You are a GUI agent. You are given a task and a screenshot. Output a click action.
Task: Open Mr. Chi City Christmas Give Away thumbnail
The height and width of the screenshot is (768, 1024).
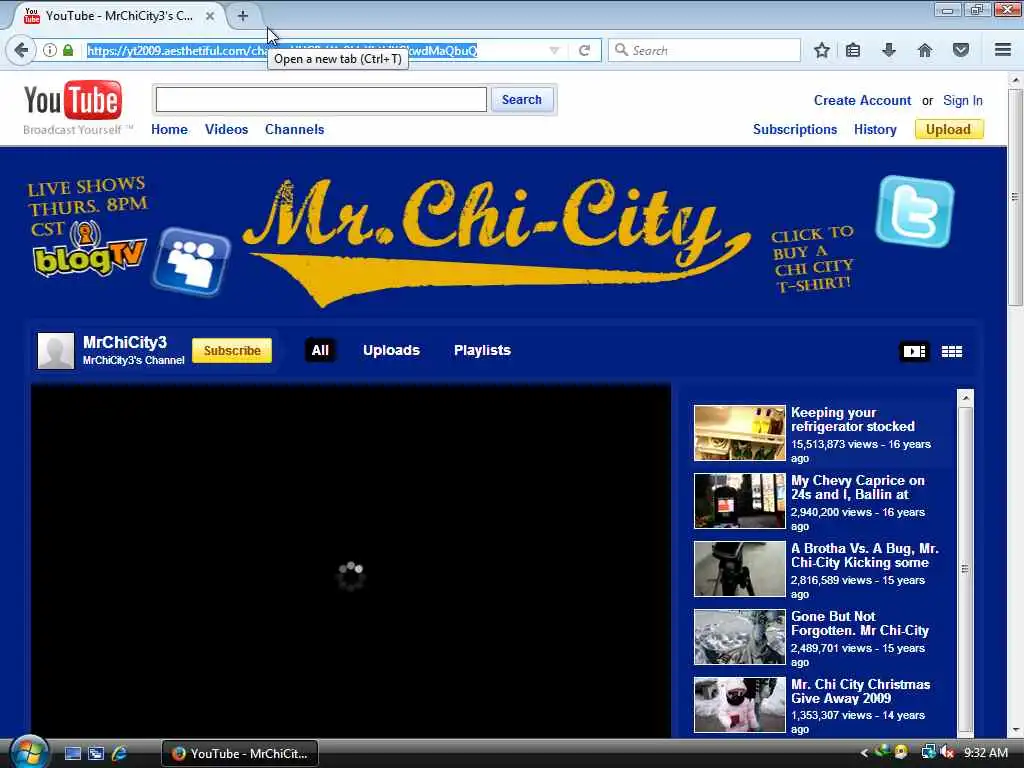[739, 705]
